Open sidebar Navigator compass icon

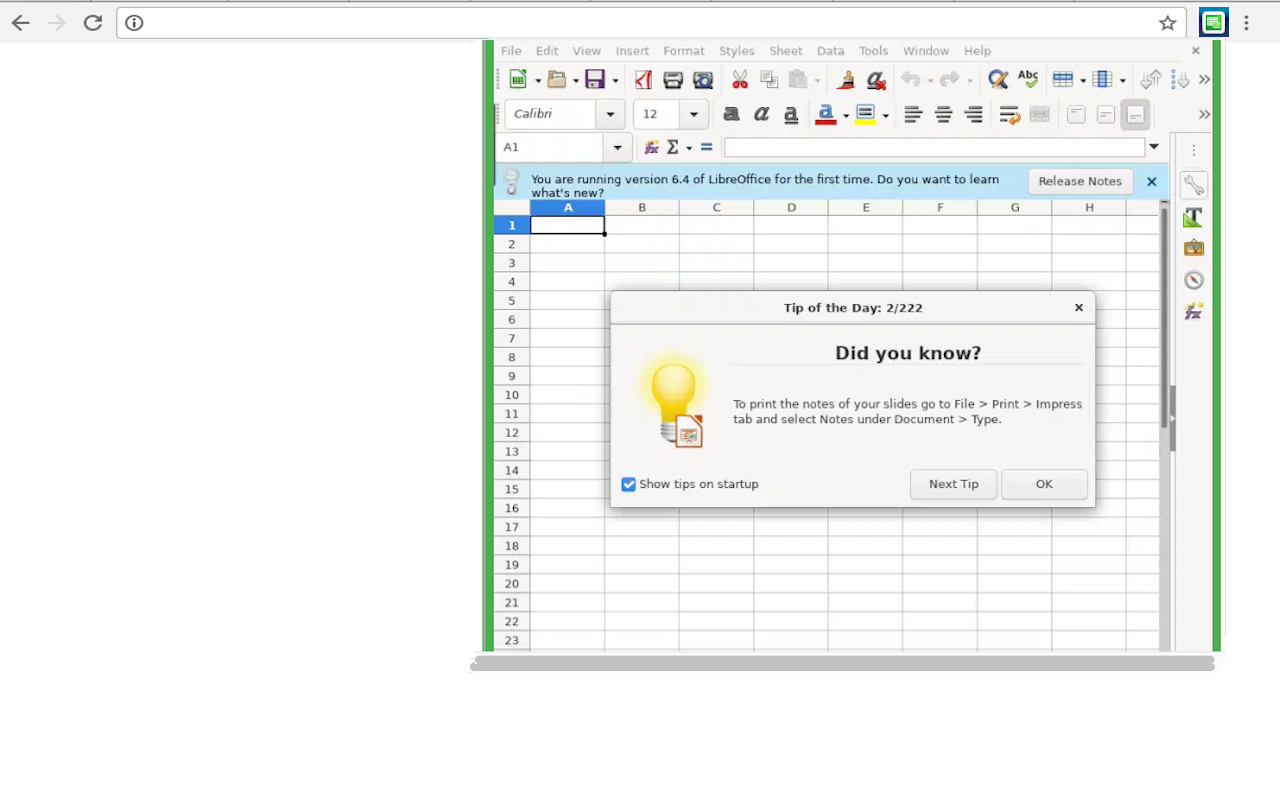[1193, 280]
